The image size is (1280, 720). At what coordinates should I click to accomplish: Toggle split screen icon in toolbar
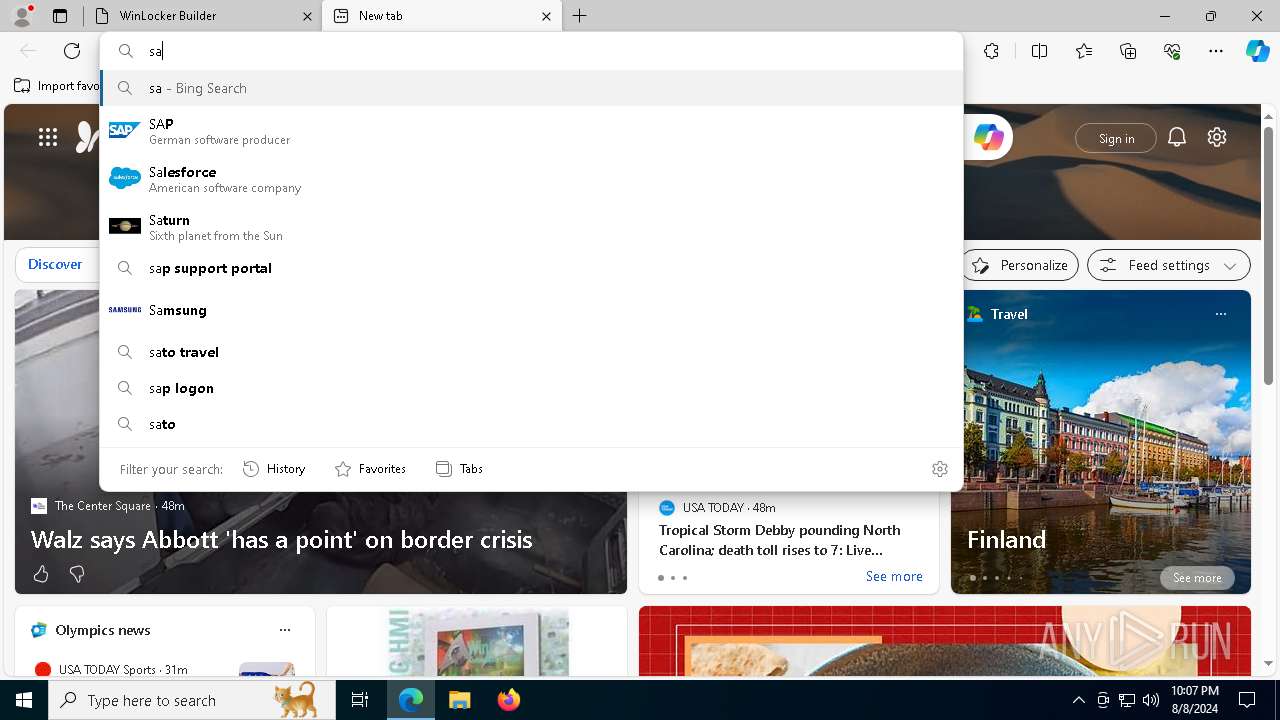point(1039,51)
